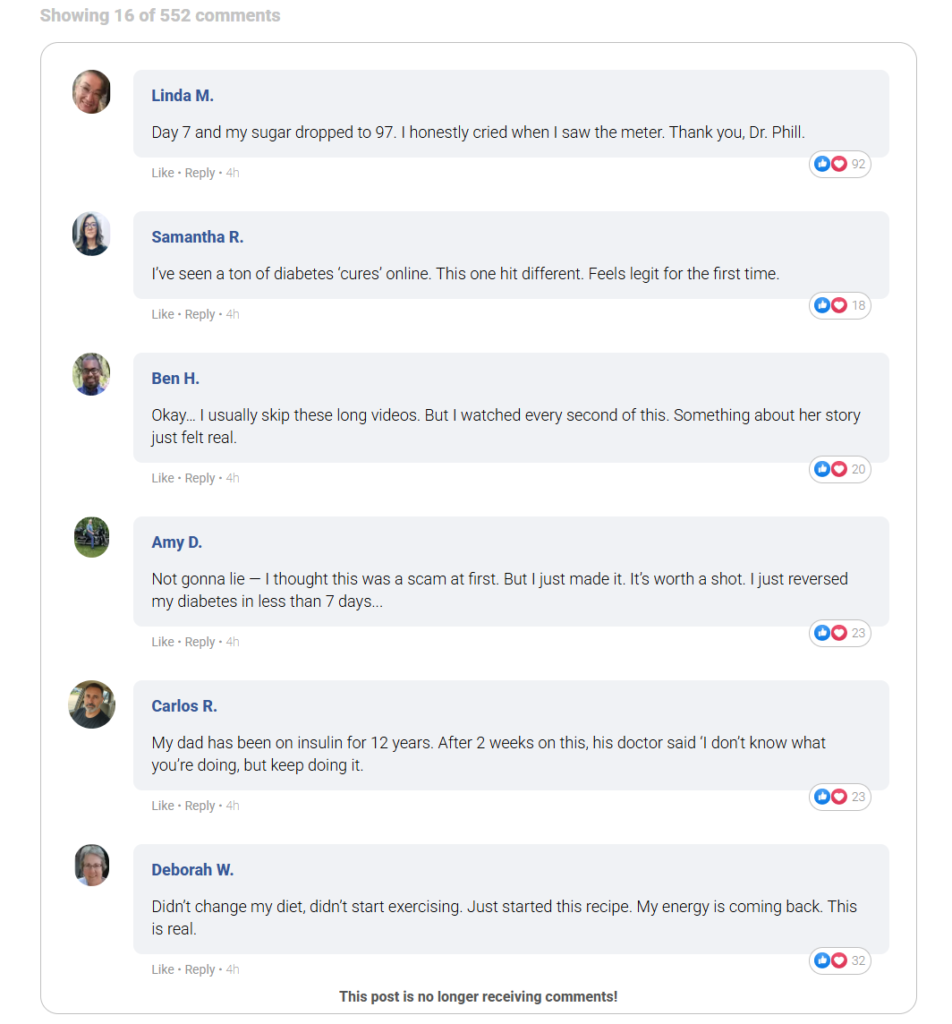Open reactions badge with 18 on Samantha's comment
Viewport: 952px width, 1024px height.
pyautogui.click(x=839, y=305)
